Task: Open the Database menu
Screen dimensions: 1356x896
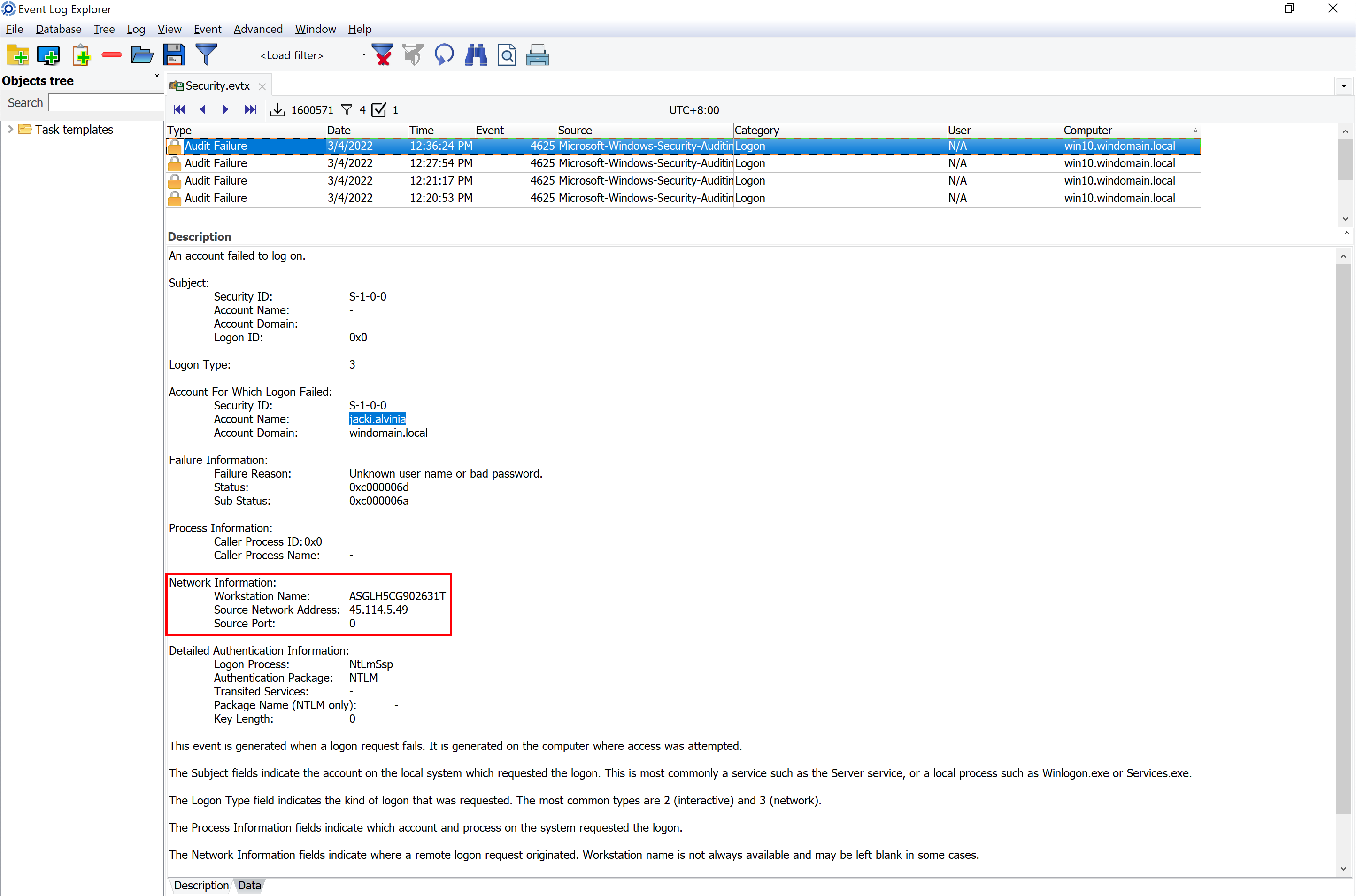Action: (x=58, y=29)
